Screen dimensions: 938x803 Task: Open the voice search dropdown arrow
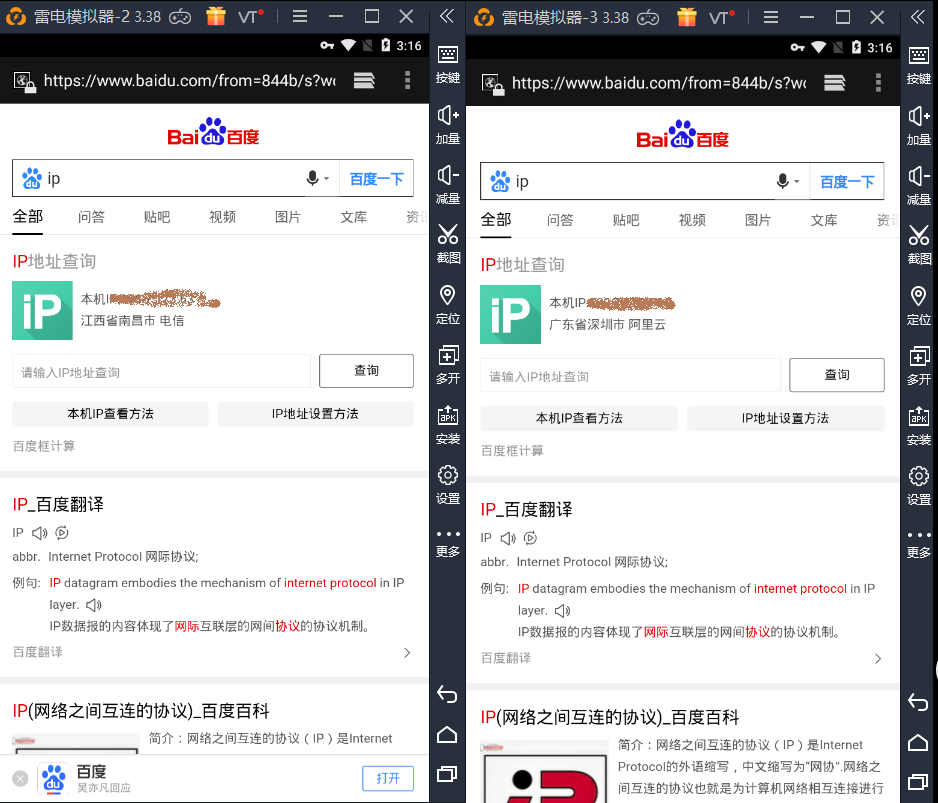coord(325,178)
